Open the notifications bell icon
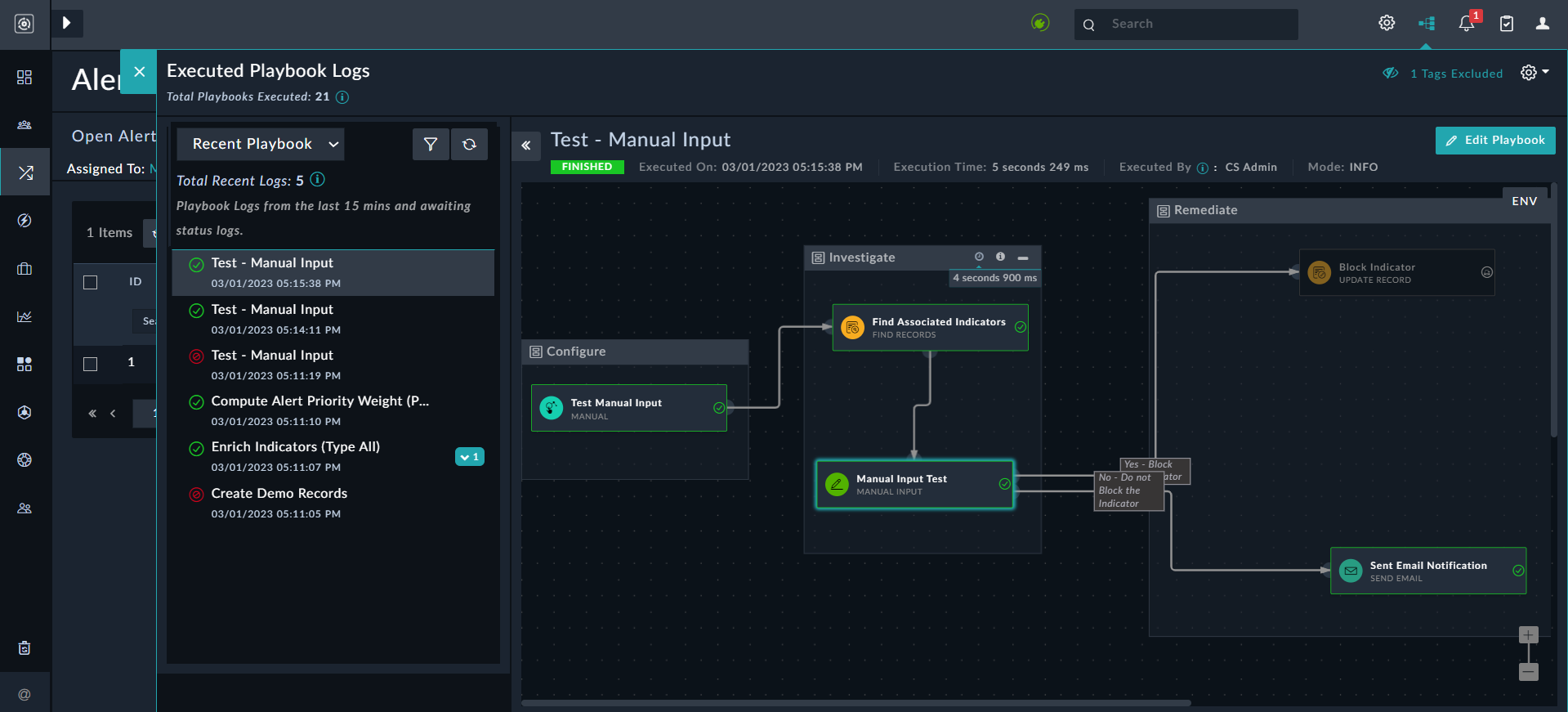The image size is (1568, 712). pyautogui.click(x=1467, y=24)
